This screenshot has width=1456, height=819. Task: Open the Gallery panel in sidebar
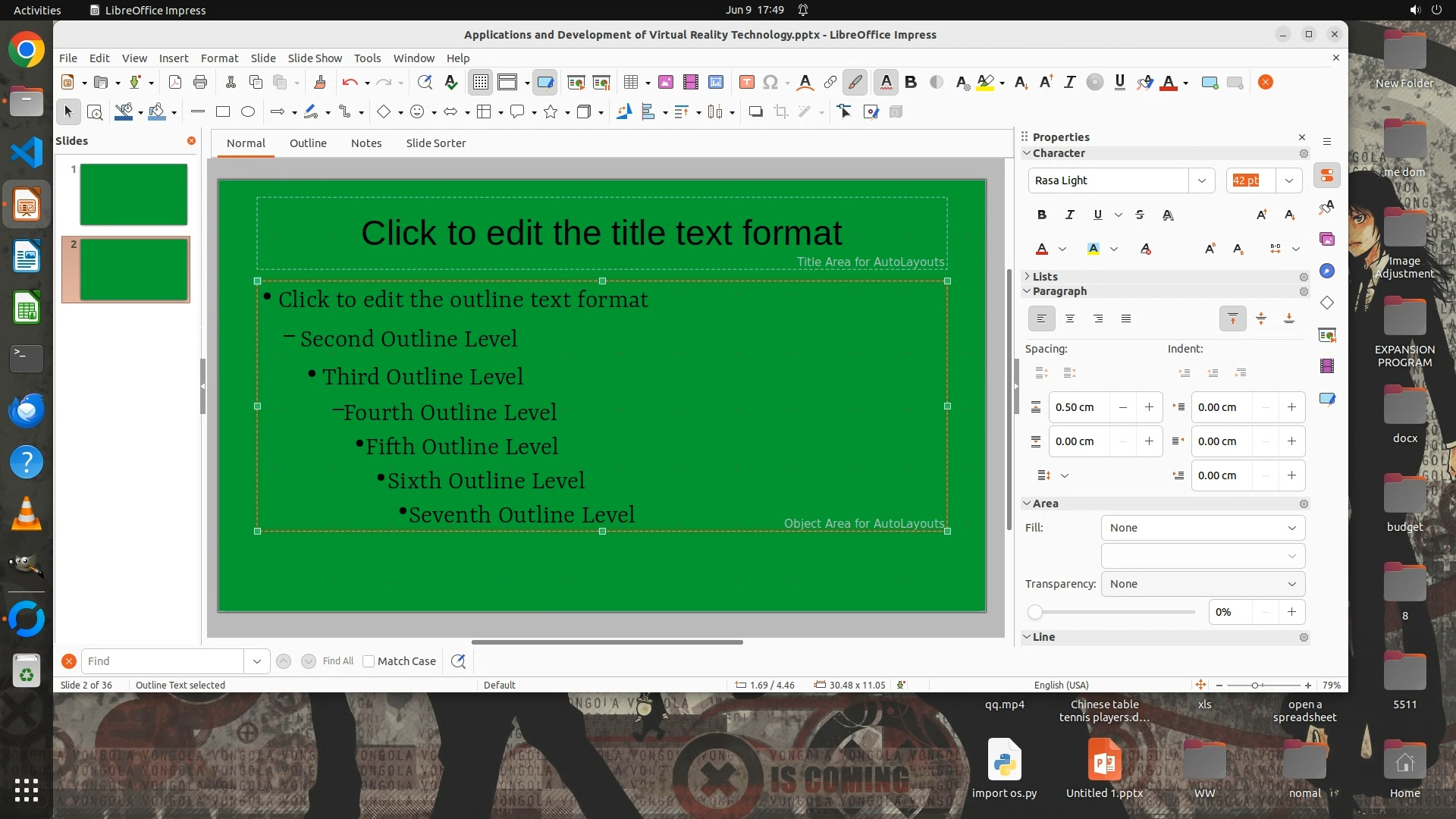tap(1327, 240)
